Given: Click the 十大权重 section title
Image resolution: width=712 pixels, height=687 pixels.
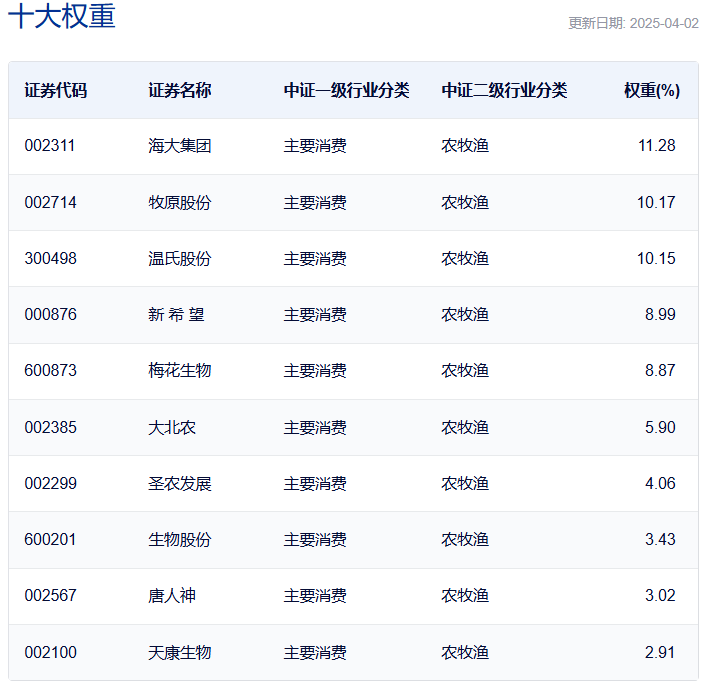Looking at the screenshot, I should [x=62, y=17].
